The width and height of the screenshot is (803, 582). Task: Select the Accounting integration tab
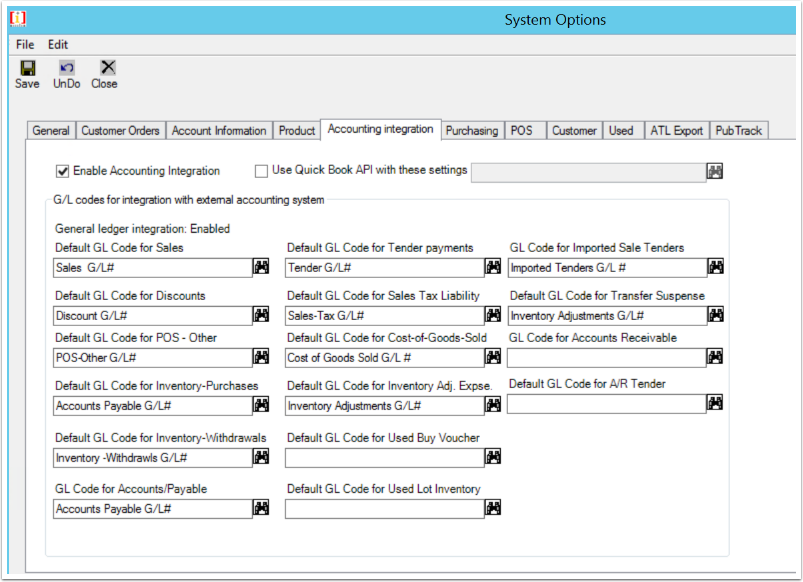click(x=381, y=129)
